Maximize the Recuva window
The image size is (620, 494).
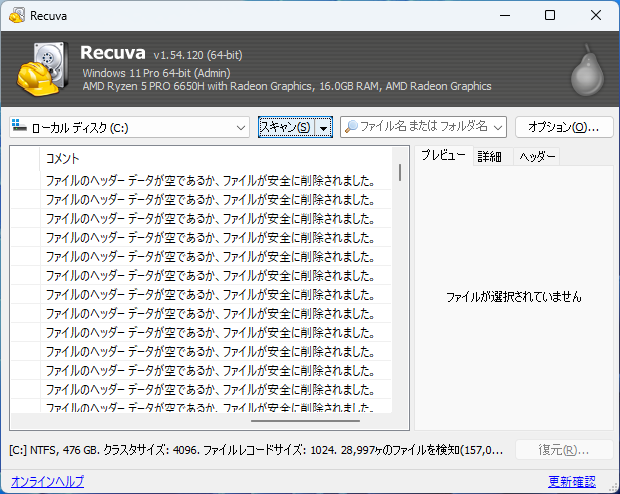[x=550, y=15]
